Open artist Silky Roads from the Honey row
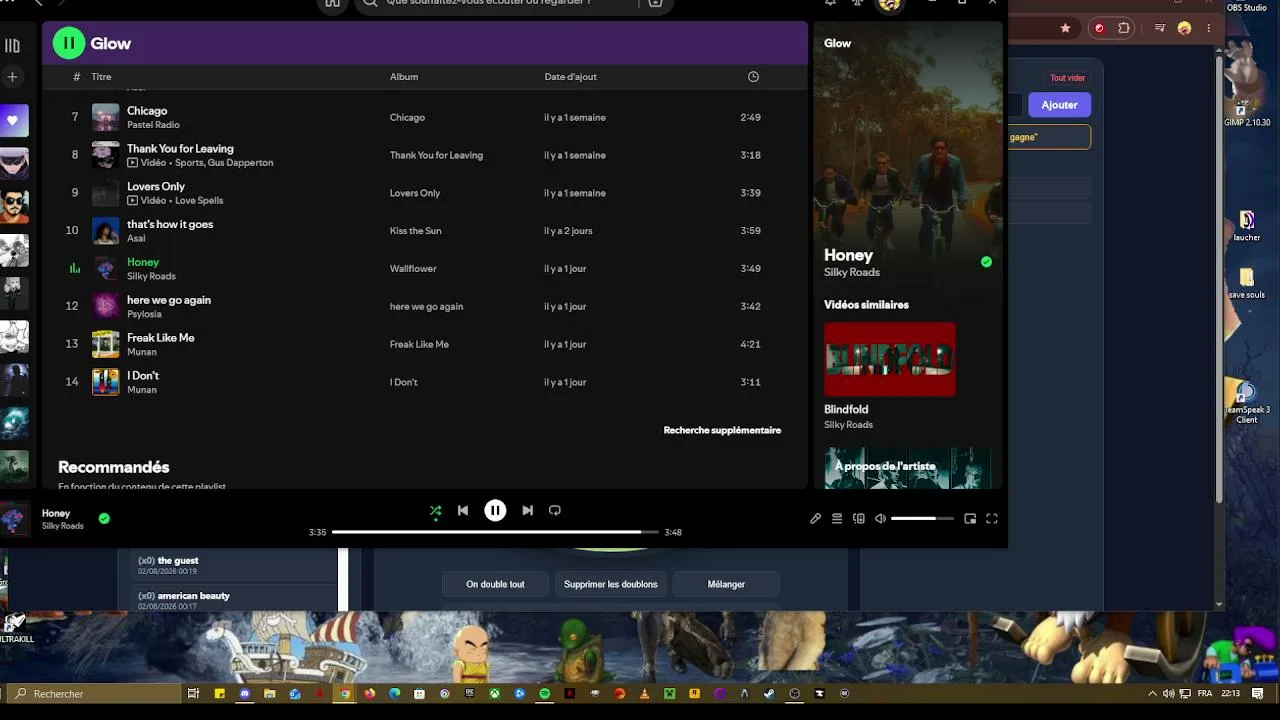Image resolution: width=1280 pixels, height=720 pixels. (x=151, y=276)
